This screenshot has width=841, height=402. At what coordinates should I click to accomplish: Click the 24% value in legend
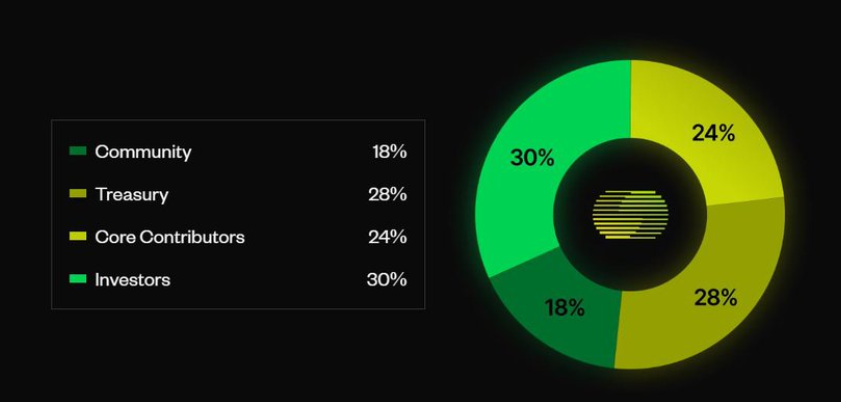pos(387,237)
